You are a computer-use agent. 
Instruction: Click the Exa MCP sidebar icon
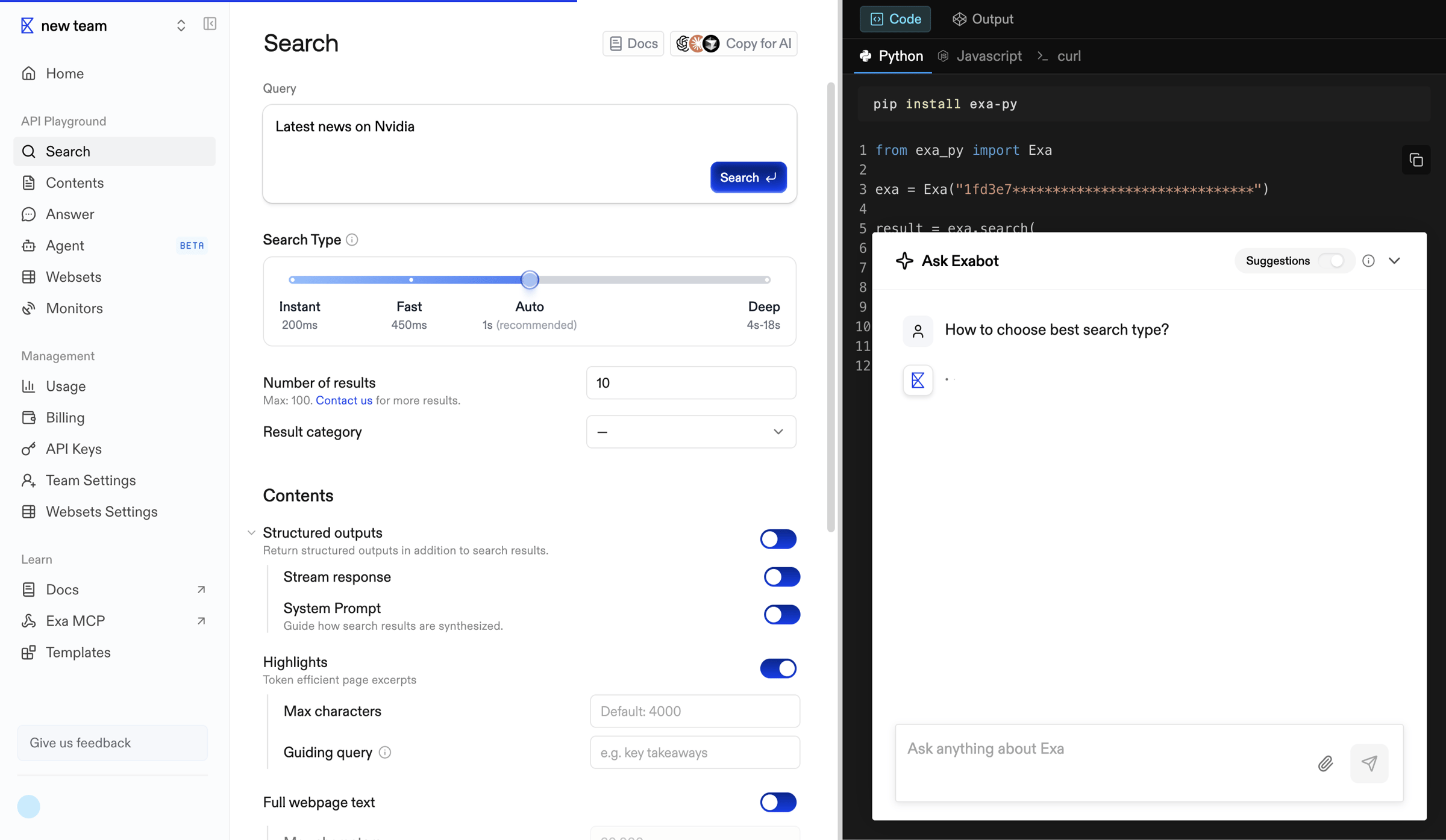[x=28, y=621]
